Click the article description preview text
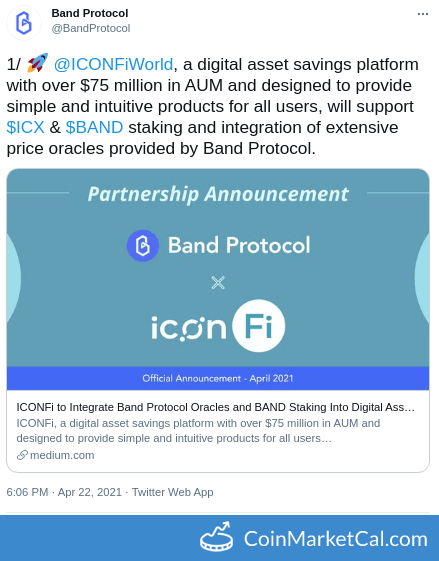Image resolution: width=439 pixels, height=561 pixels. (x=198, y=431)
